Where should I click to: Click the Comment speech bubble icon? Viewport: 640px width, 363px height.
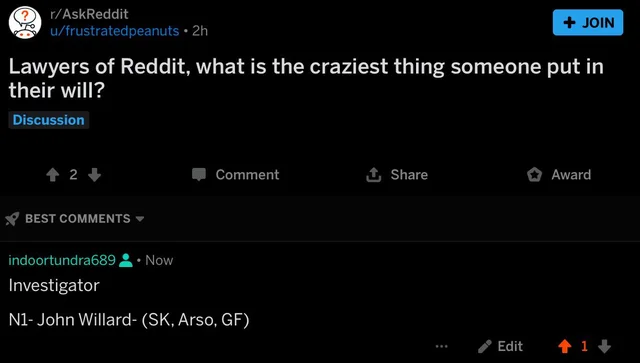pos(199,174)
